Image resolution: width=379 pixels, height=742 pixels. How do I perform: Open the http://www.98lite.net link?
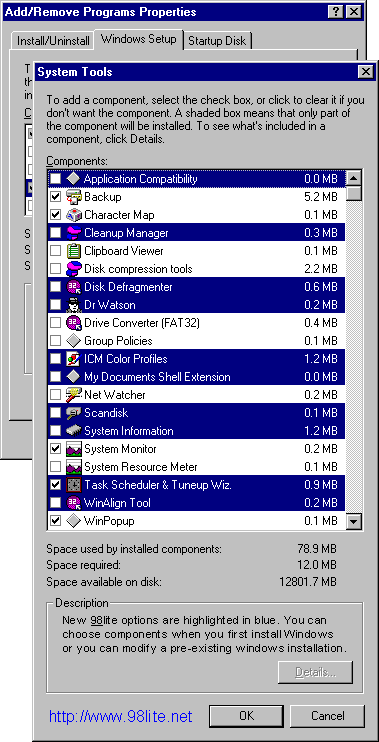121,716
